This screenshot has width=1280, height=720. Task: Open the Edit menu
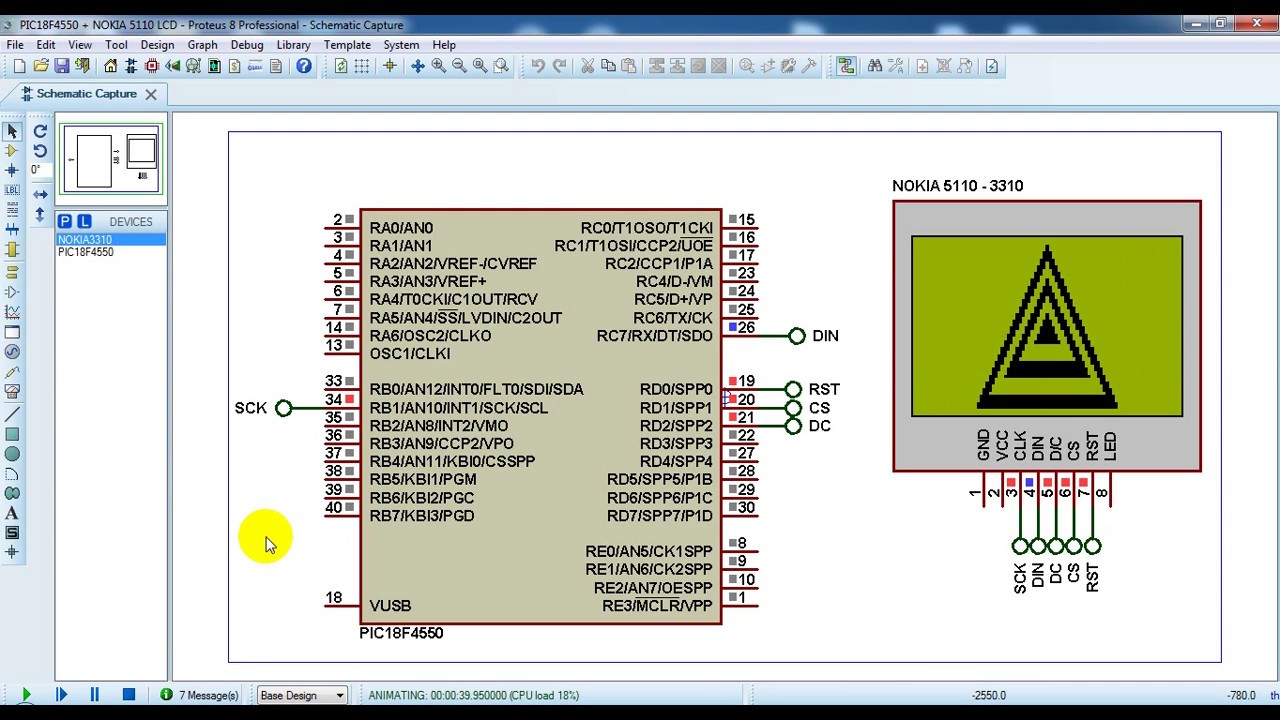pyautogui.click(x=46, y=45)
